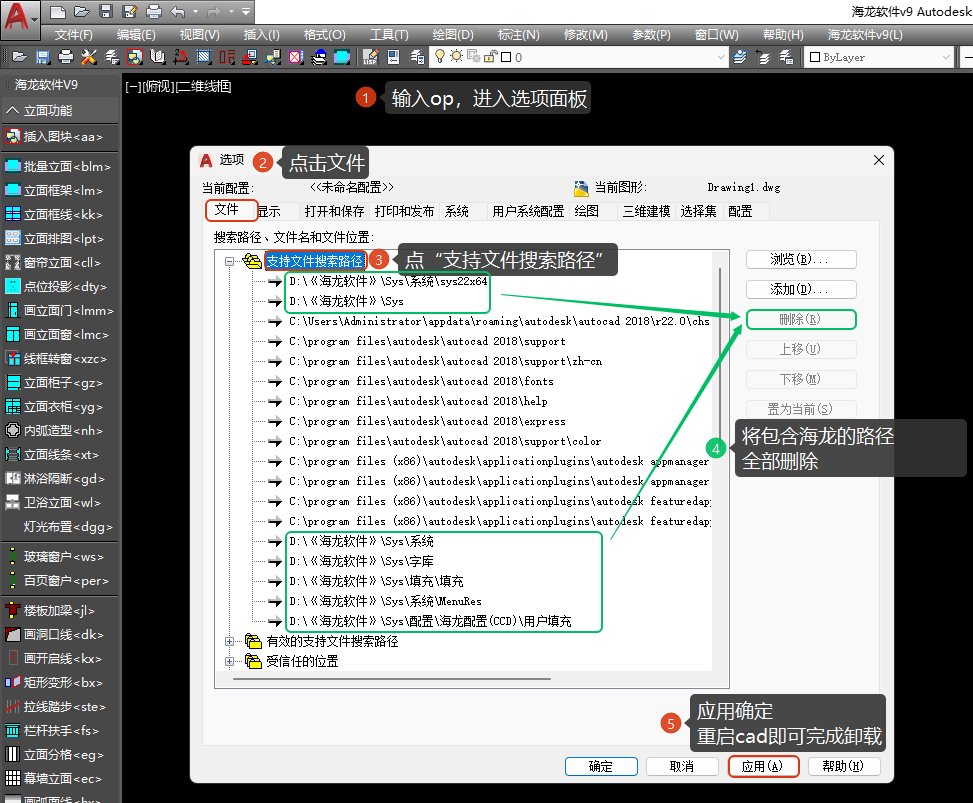Confirm the dialog with 确定

pos(601,766)
